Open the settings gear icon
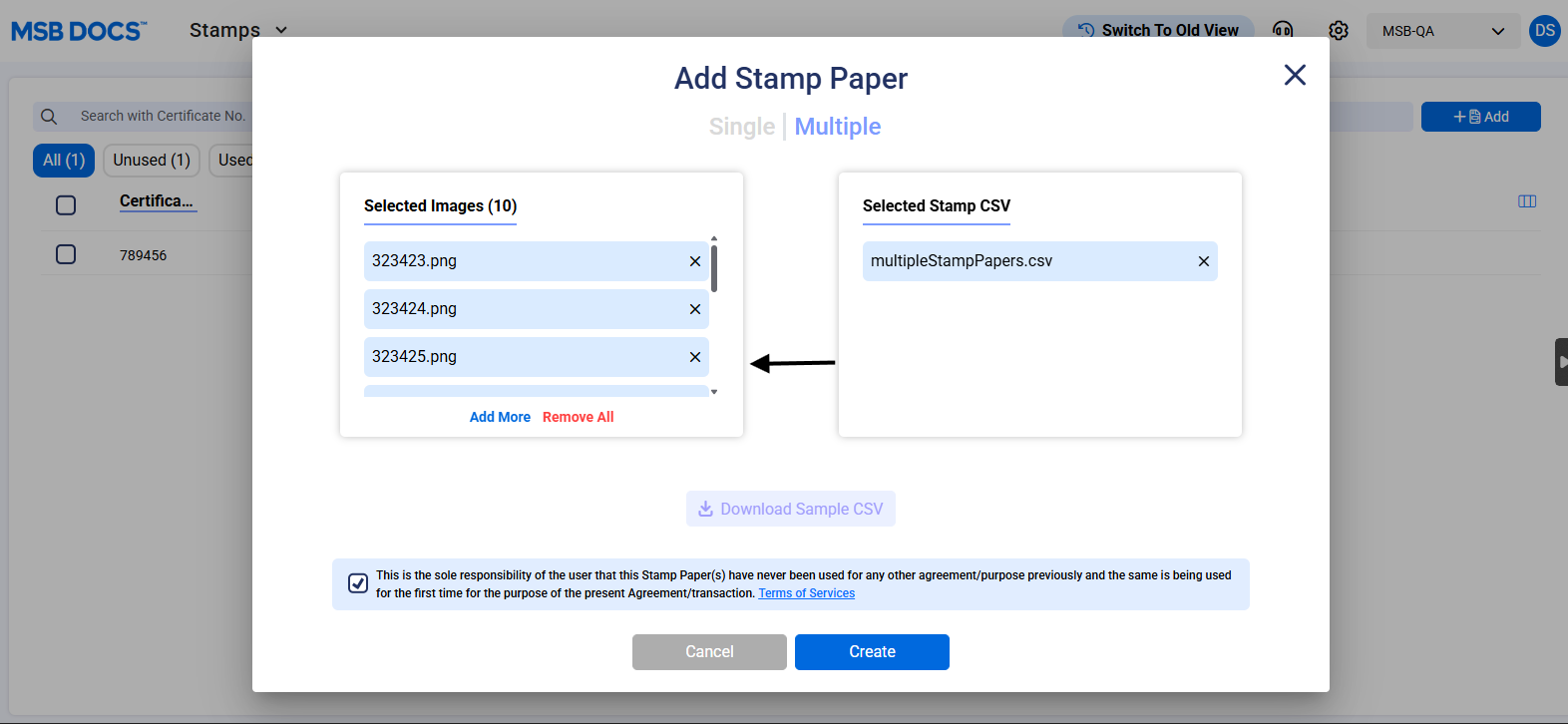 click(1339, 31)
